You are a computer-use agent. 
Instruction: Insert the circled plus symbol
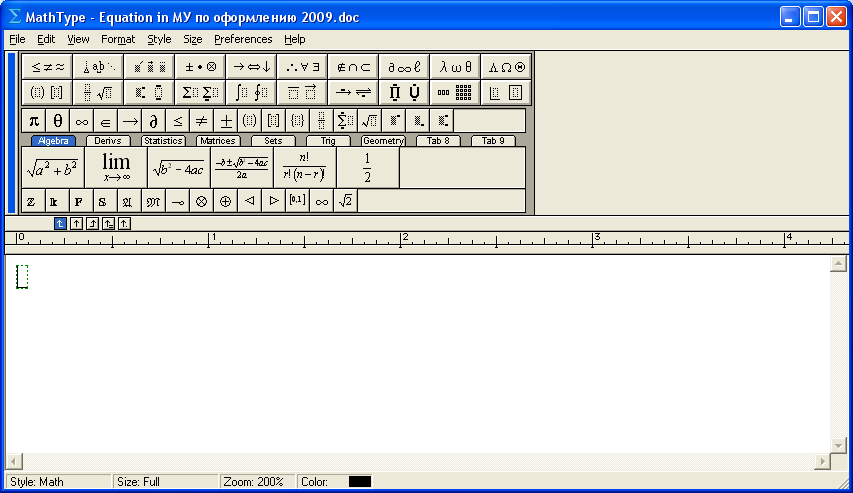pyautogui.click(x=225, y=201)
